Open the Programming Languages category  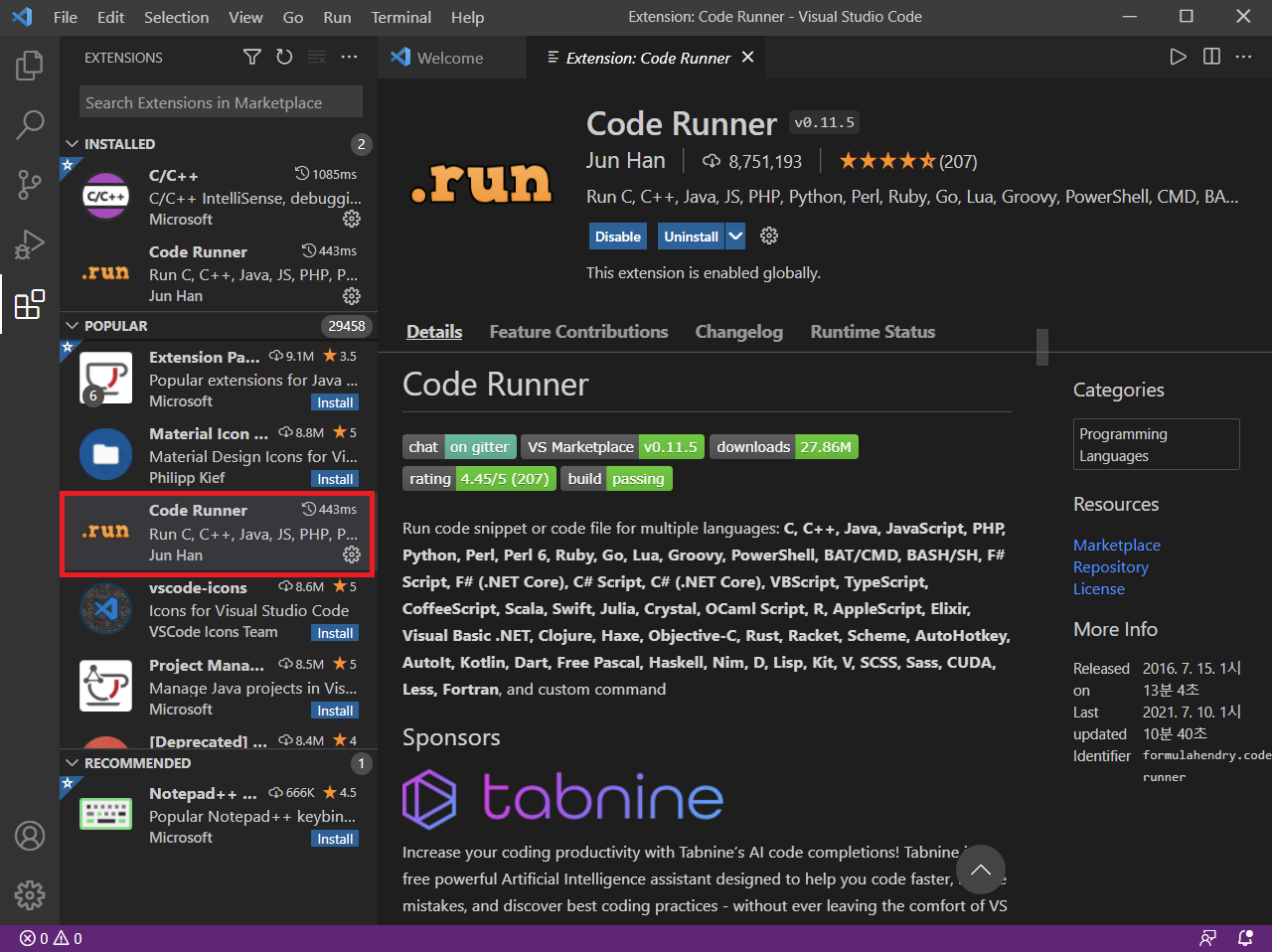(x=1157, y=444)
